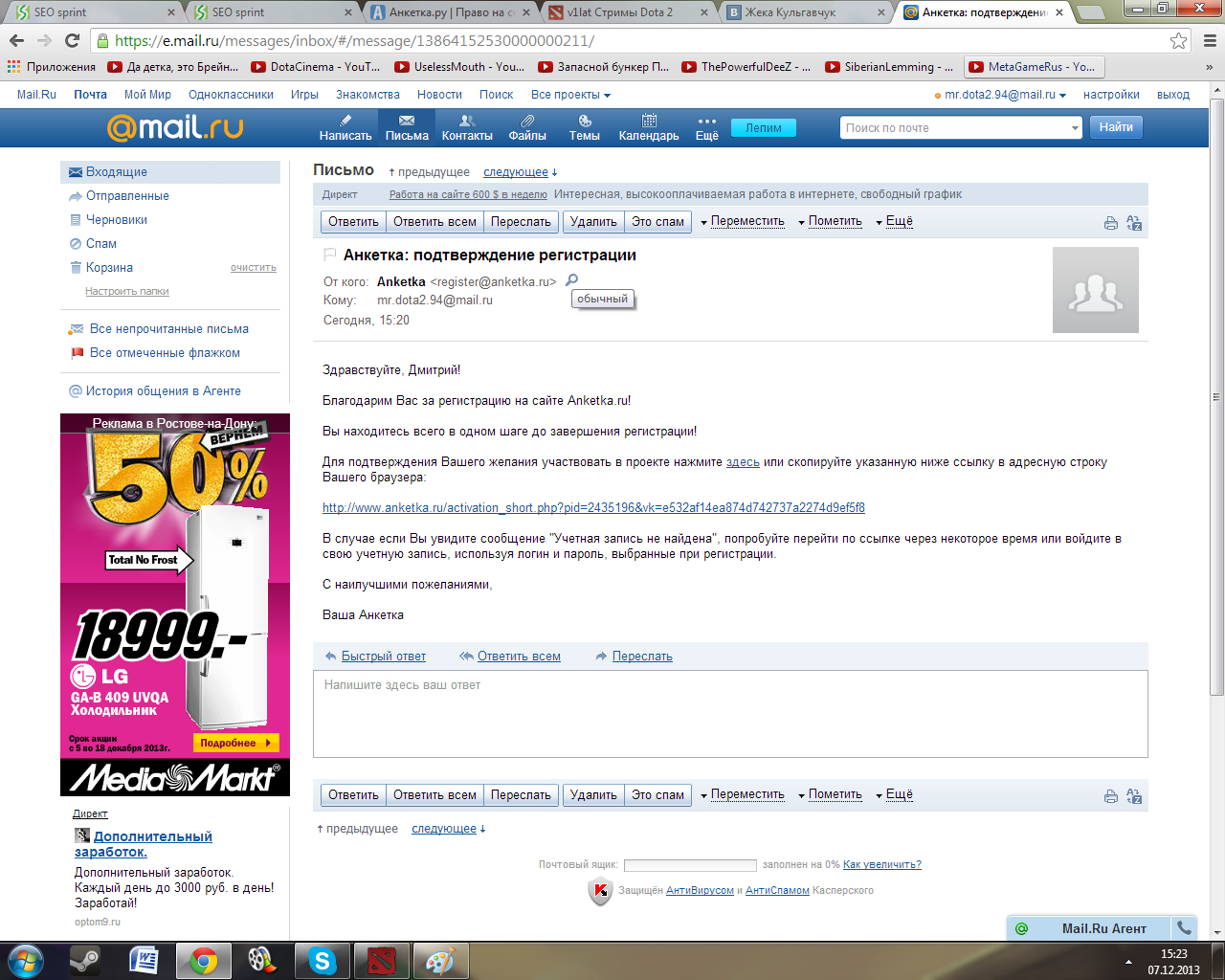Open Темы in the mail header
Screen dimensions: 1225x980
click(585, 127)
